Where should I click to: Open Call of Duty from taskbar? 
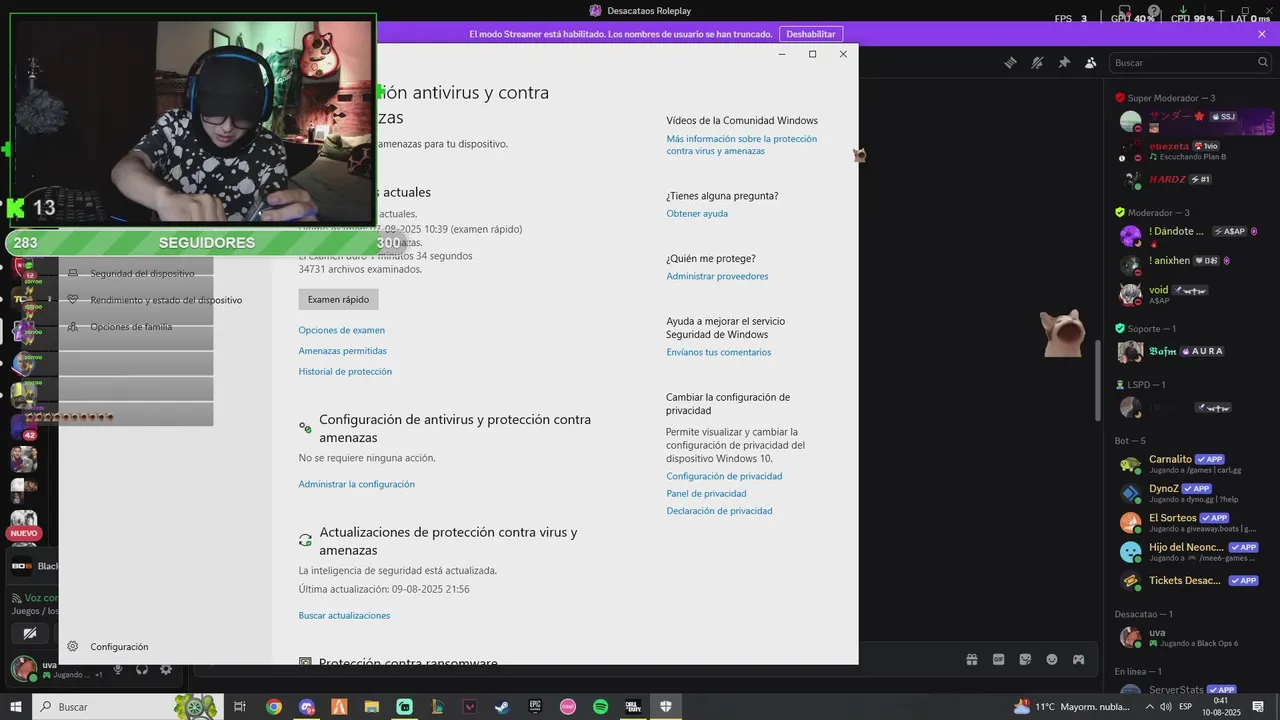pos(633,707)
